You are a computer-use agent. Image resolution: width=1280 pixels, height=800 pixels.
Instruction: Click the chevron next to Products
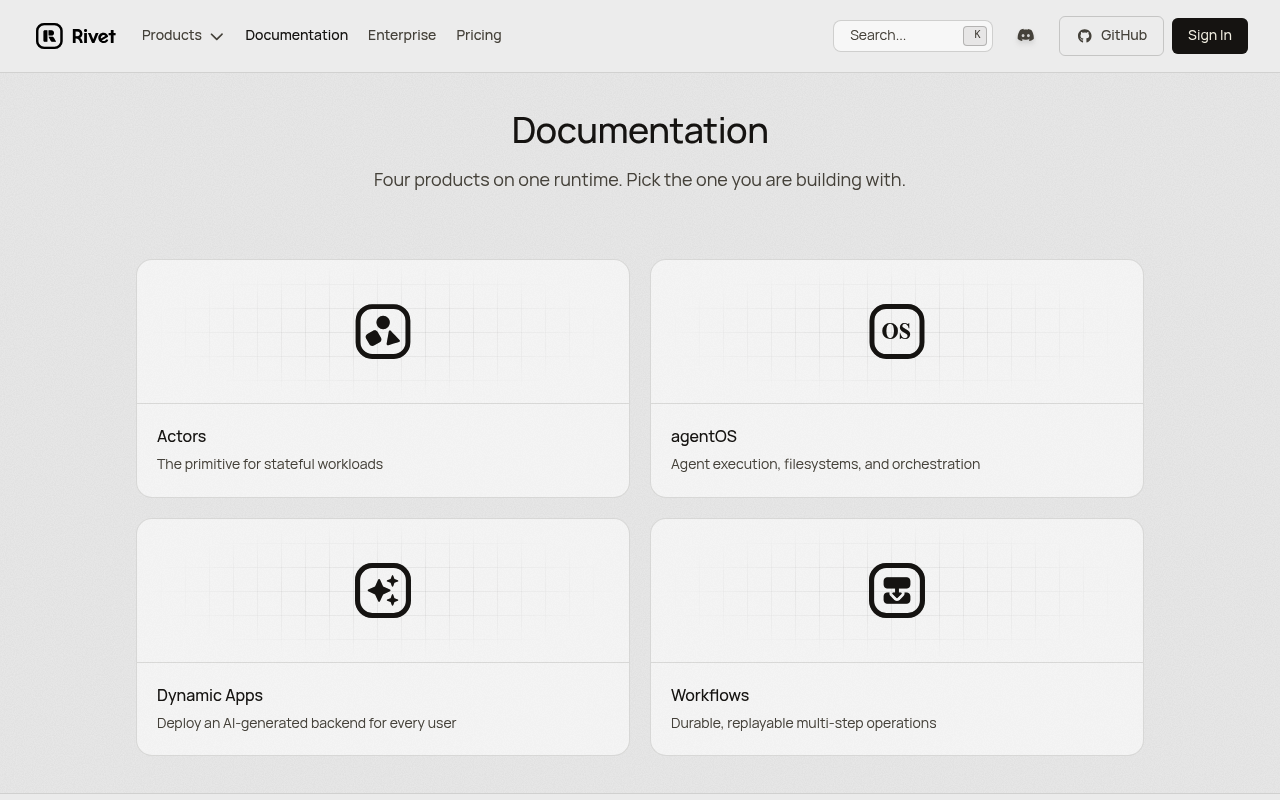pyautogui.click(x=216, y=36)
